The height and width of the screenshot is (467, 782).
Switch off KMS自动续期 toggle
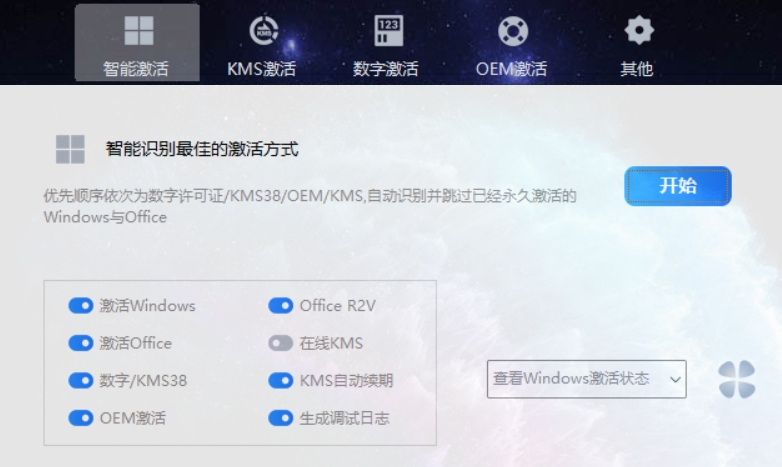281,381
